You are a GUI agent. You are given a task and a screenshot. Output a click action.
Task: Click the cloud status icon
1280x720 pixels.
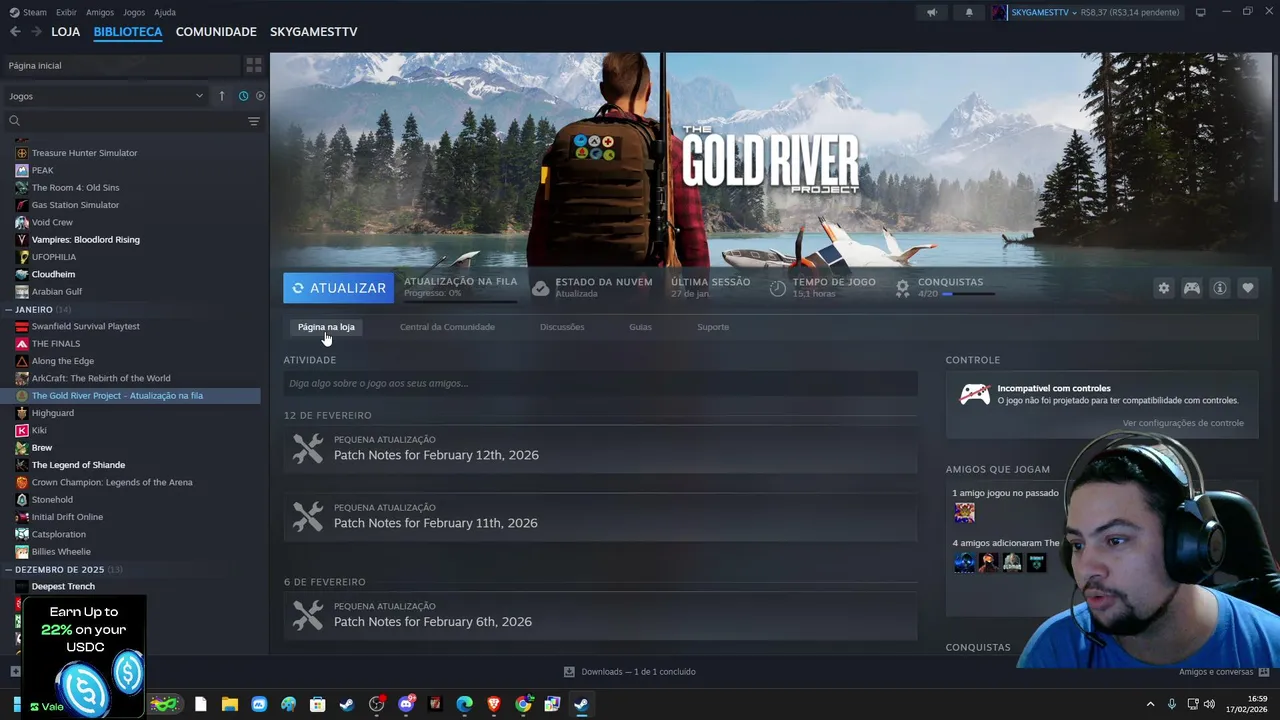click(x=540, y=288)
